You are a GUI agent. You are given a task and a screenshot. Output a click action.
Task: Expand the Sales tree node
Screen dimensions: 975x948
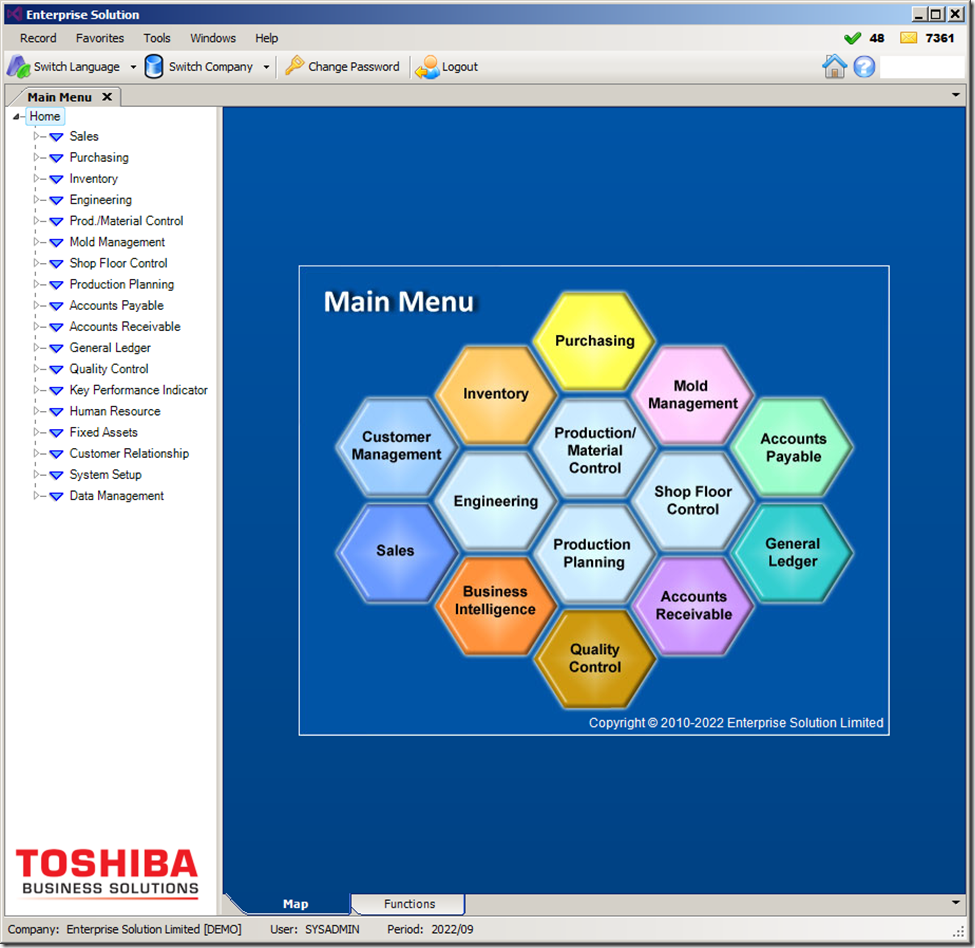(x=36, y=136)
